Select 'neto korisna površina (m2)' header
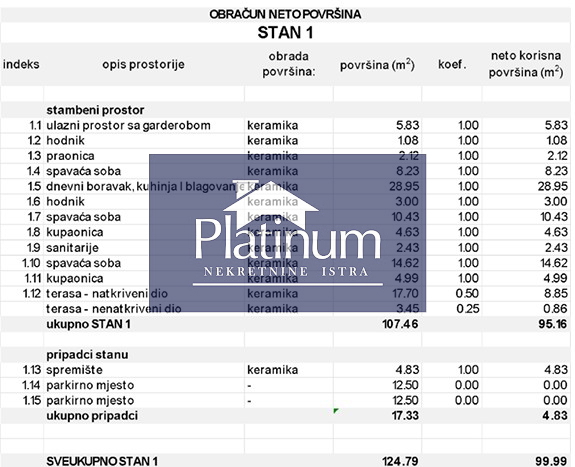 tap(526, 64)
